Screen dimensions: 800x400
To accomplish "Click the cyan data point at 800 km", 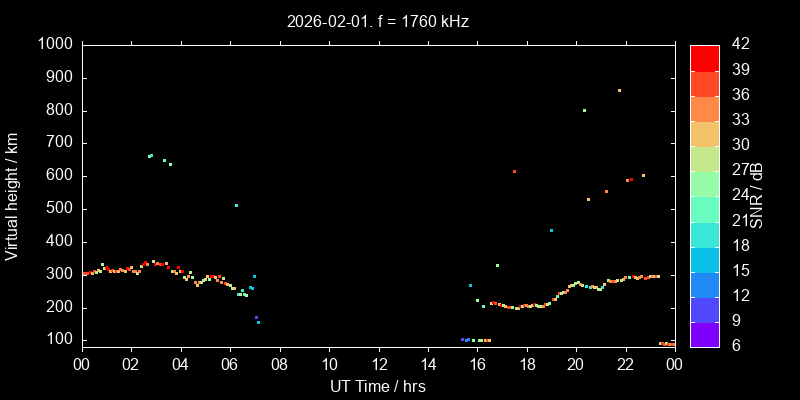I will [x=584, y=110].
